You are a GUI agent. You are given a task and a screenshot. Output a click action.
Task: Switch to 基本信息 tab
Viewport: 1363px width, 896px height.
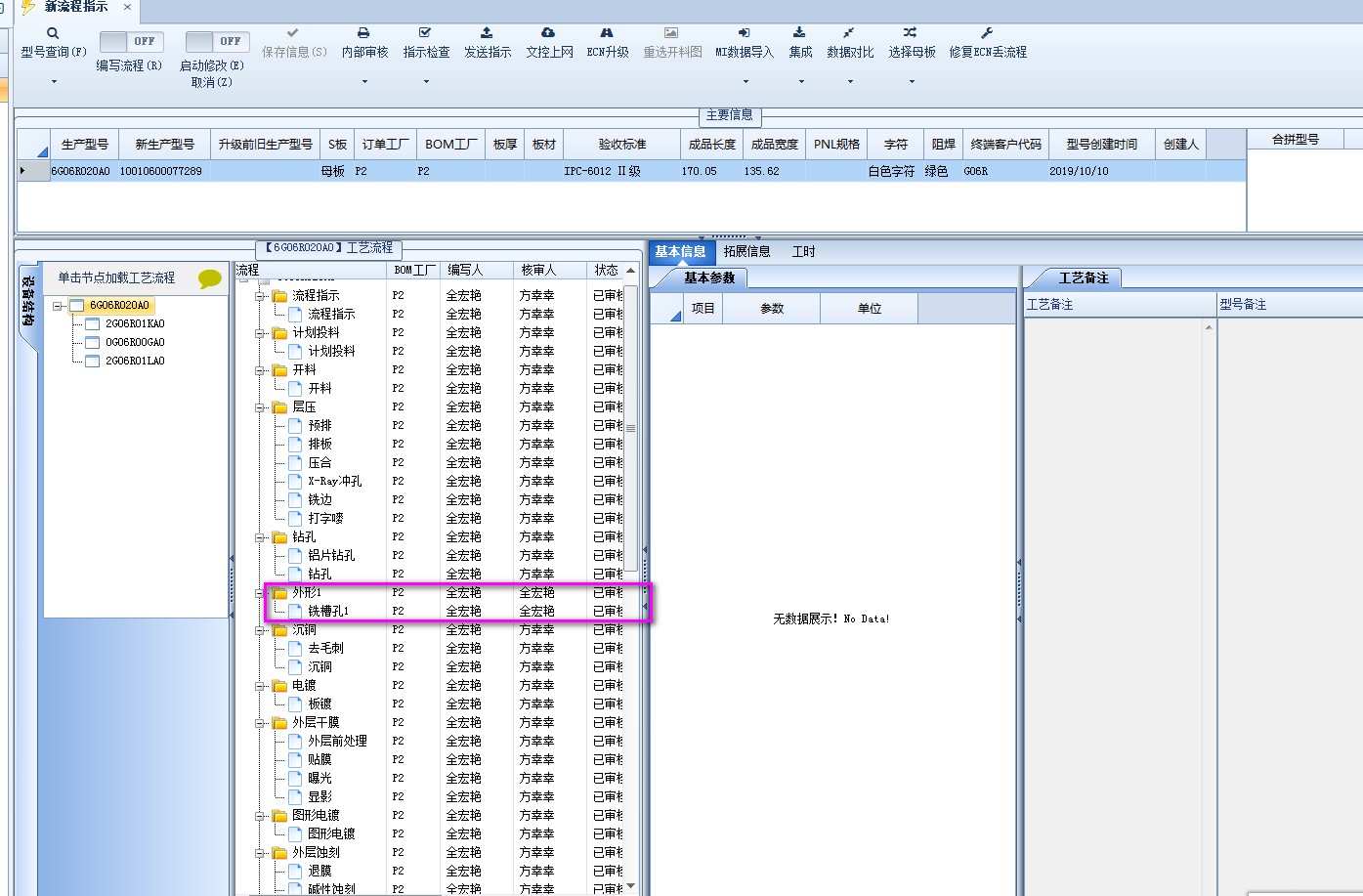(x=680, y=251)
